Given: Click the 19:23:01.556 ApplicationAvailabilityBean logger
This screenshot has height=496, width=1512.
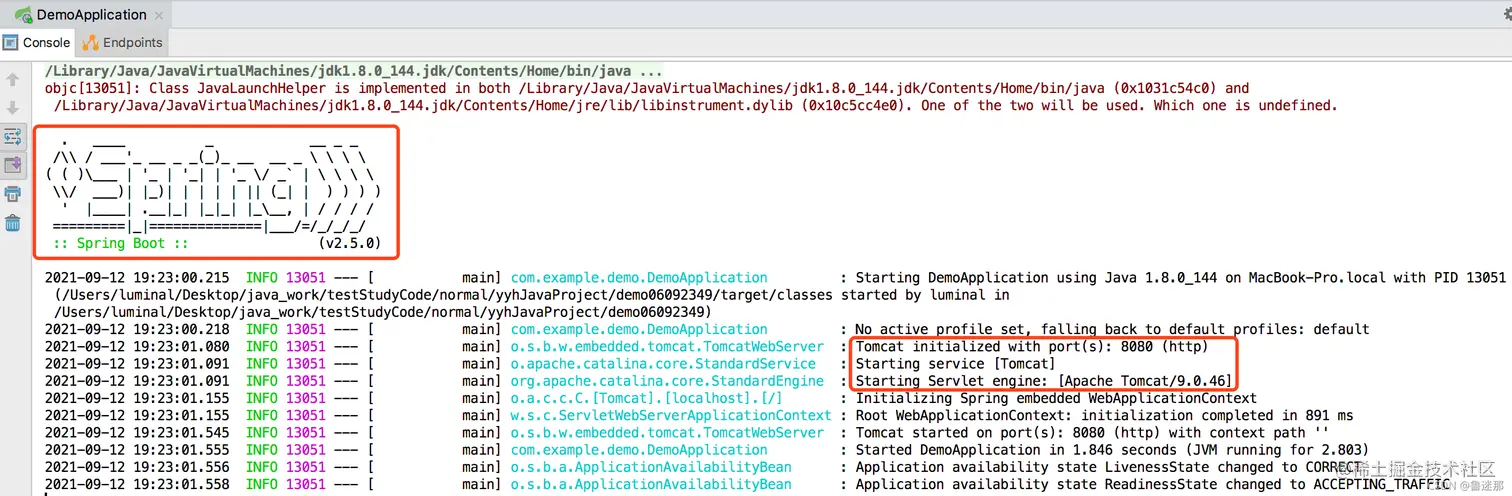Looking at the screenshot, I should pyautogui.click(x=651, y=467).
